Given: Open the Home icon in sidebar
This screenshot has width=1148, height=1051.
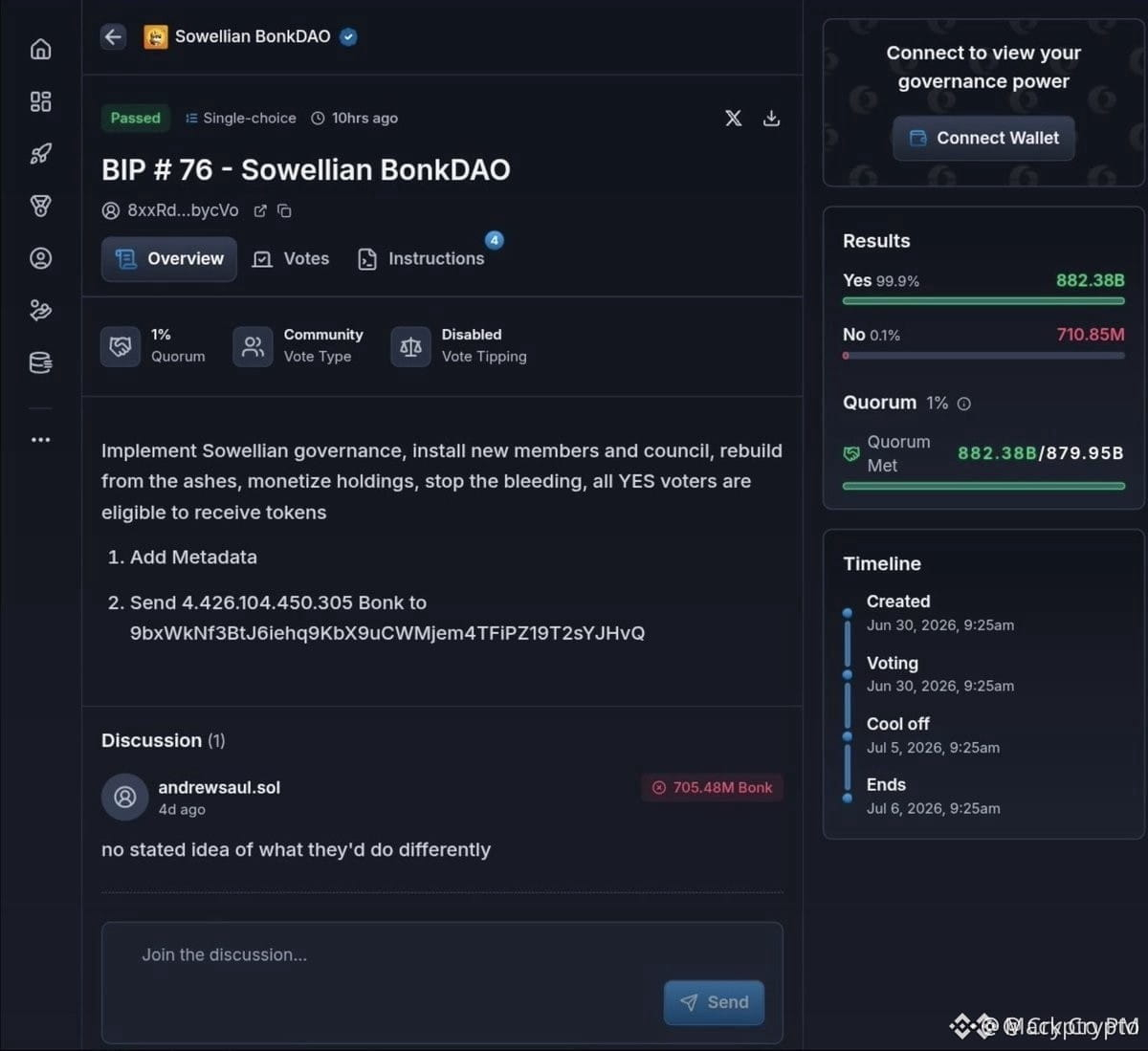Looking at the screenshot, I should pos(40,49).
